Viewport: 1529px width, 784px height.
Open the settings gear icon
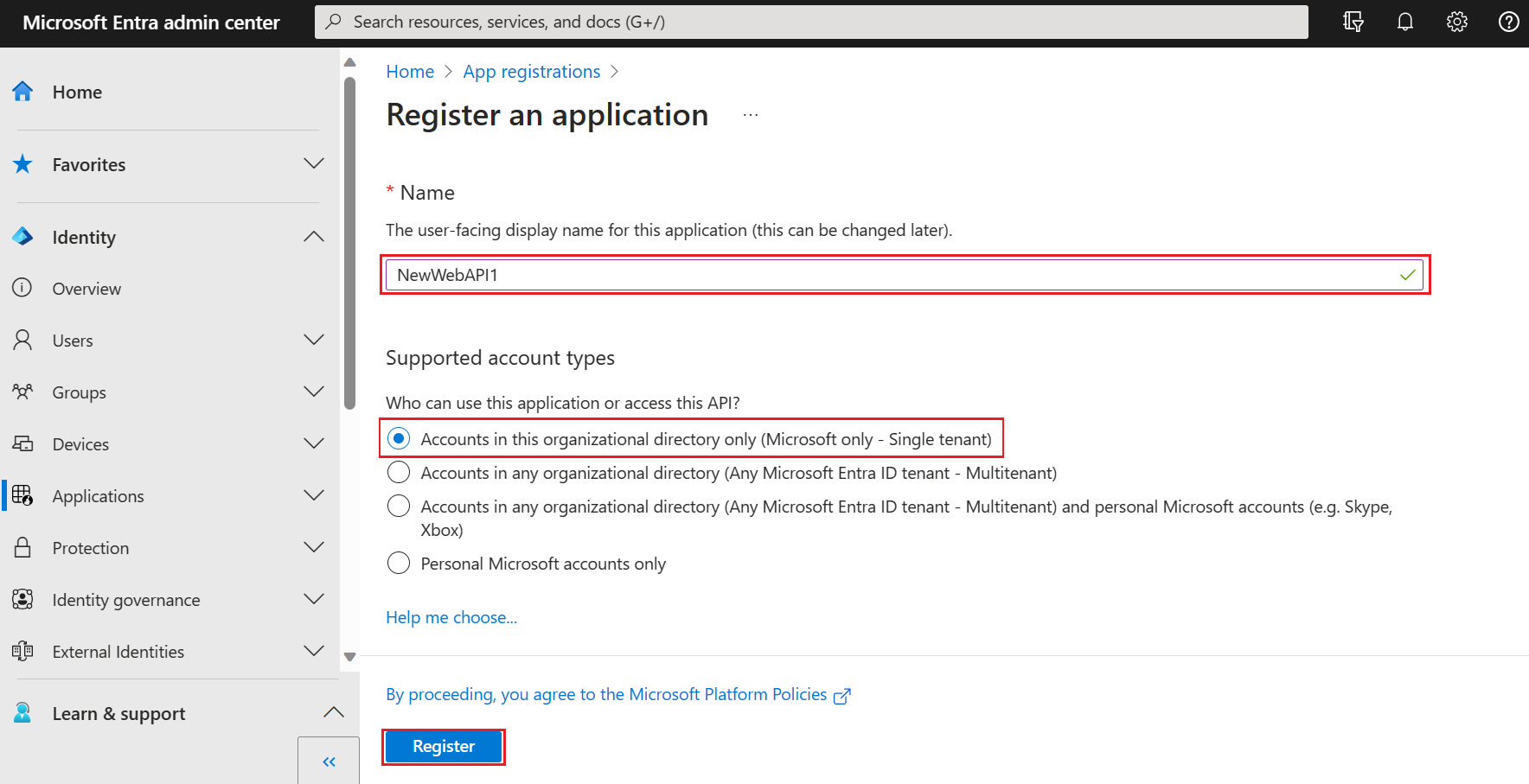point(1457,22)
